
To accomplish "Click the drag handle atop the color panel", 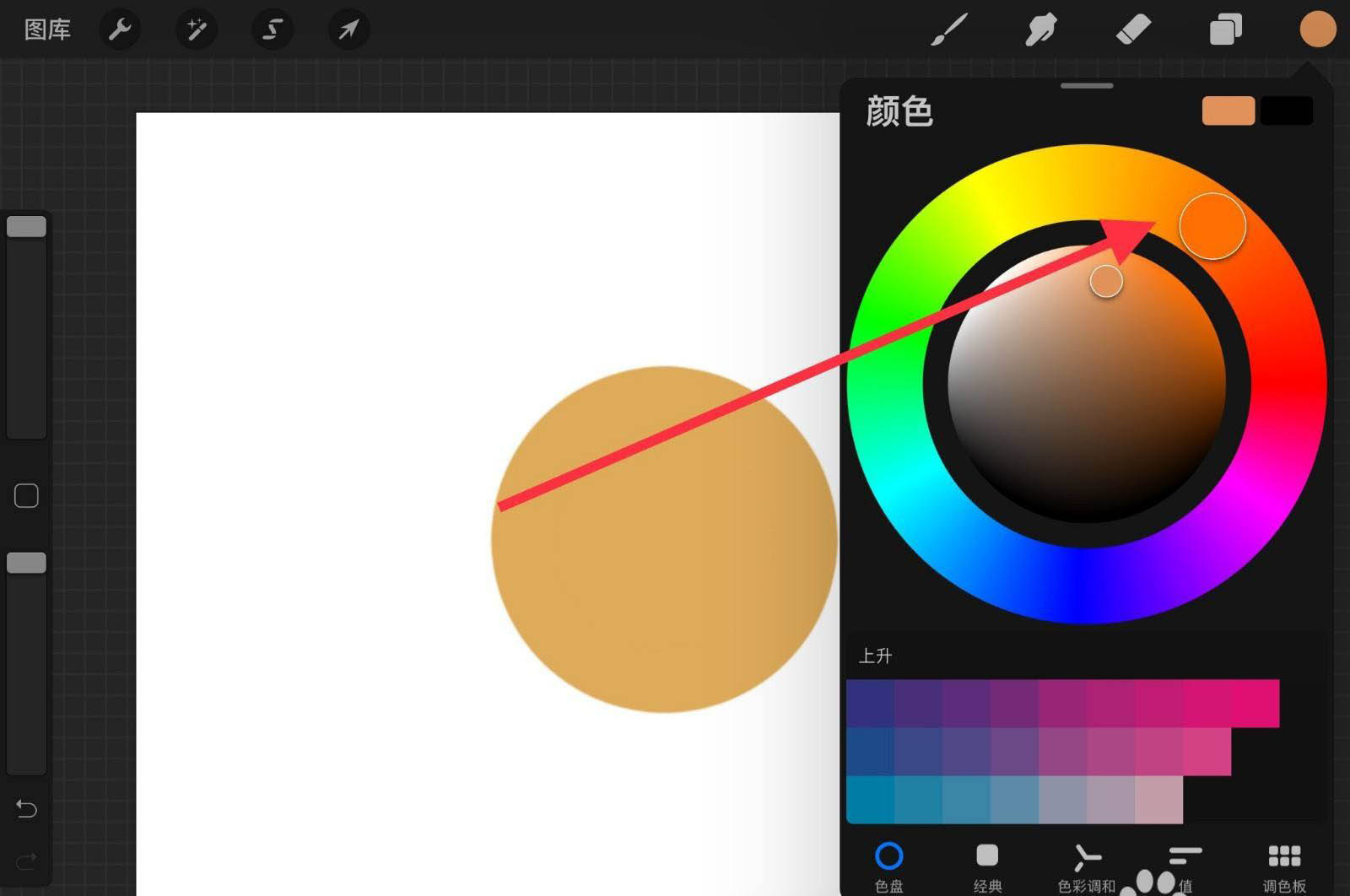I will tap(1087, 85).
